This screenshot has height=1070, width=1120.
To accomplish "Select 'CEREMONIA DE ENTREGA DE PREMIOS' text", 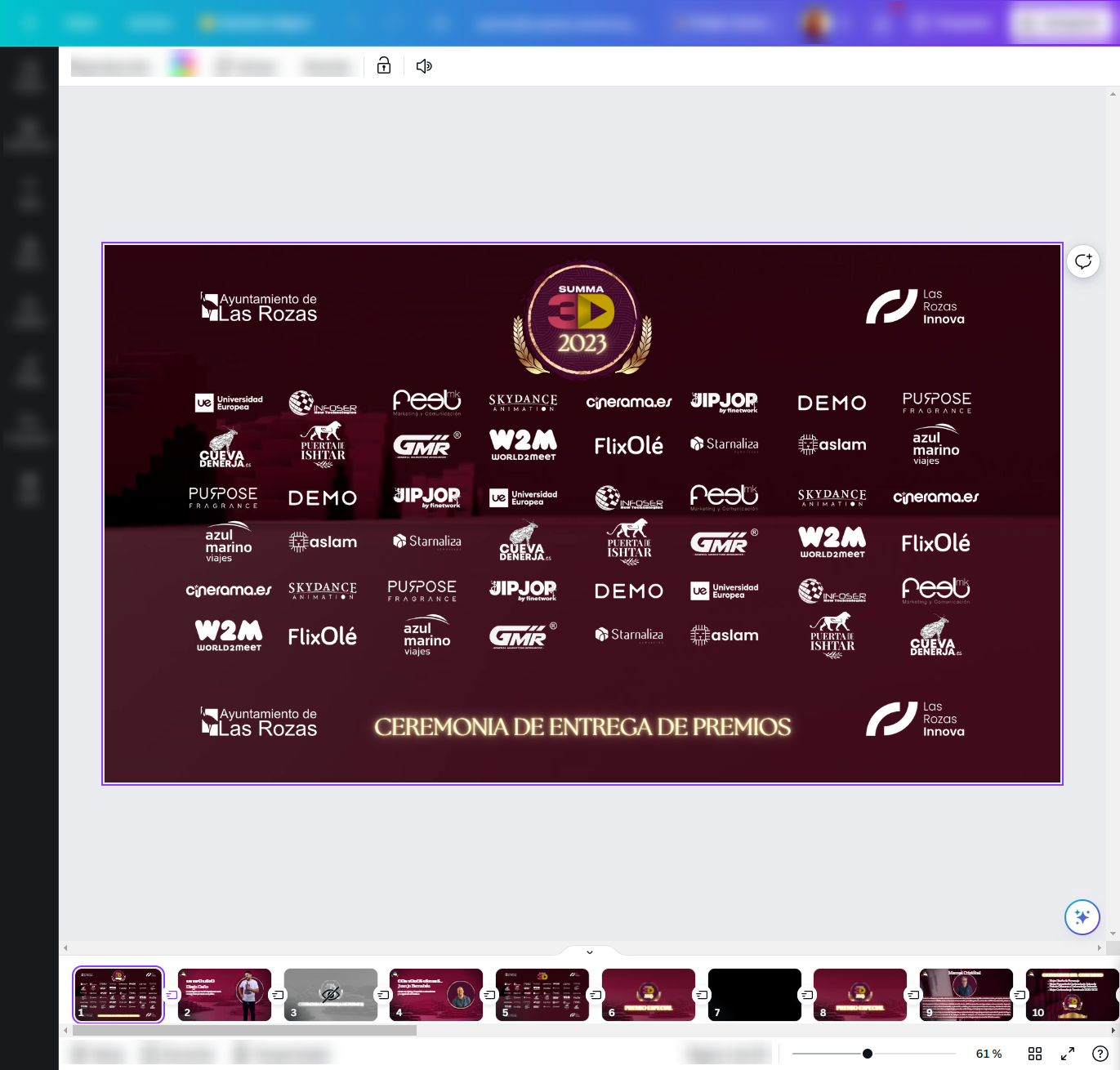I will click(x=582, y=727).
